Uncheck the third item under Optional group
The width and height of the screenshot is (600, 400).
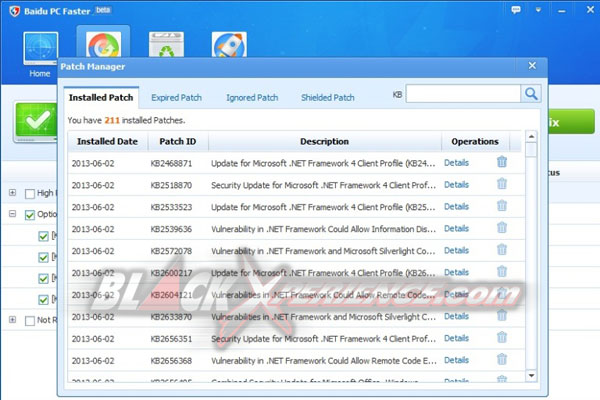[x=43, y=278]
